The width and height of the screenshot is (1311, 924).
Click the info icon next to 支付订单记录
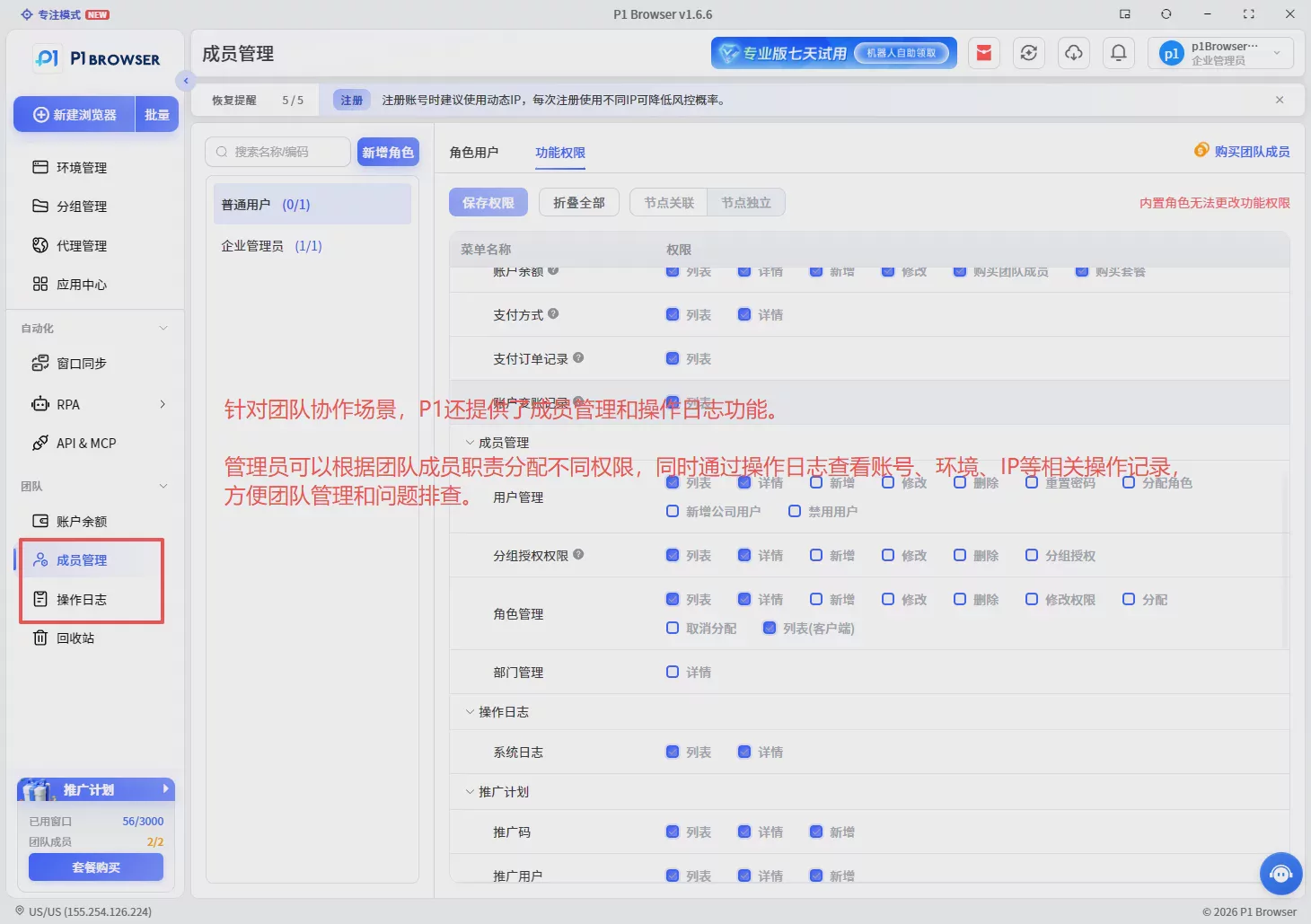click(578, 357)
